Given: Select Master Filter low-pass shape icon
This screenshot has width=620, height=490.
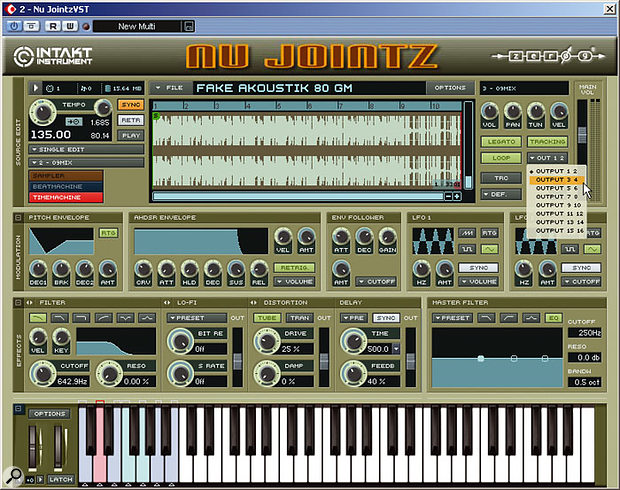Looking at the screenshot, I should [486, 318].
